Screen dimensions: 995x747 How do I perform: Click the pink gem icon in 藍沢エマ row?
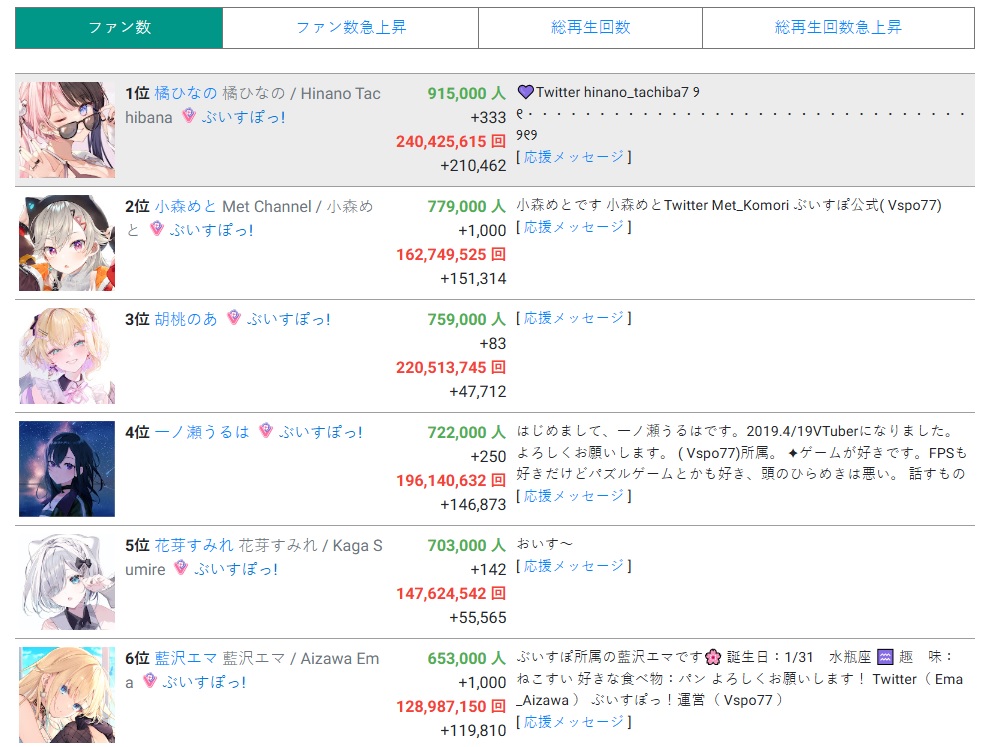(x=149, y=680)
